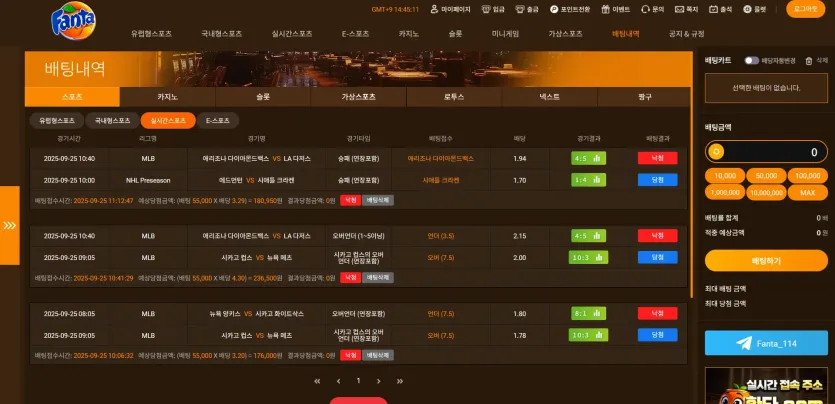This screenshot has height=404, width=835.
Task: Click 배팅삭제 for bet placed 10:41:29
Action: tap(378, 278)
